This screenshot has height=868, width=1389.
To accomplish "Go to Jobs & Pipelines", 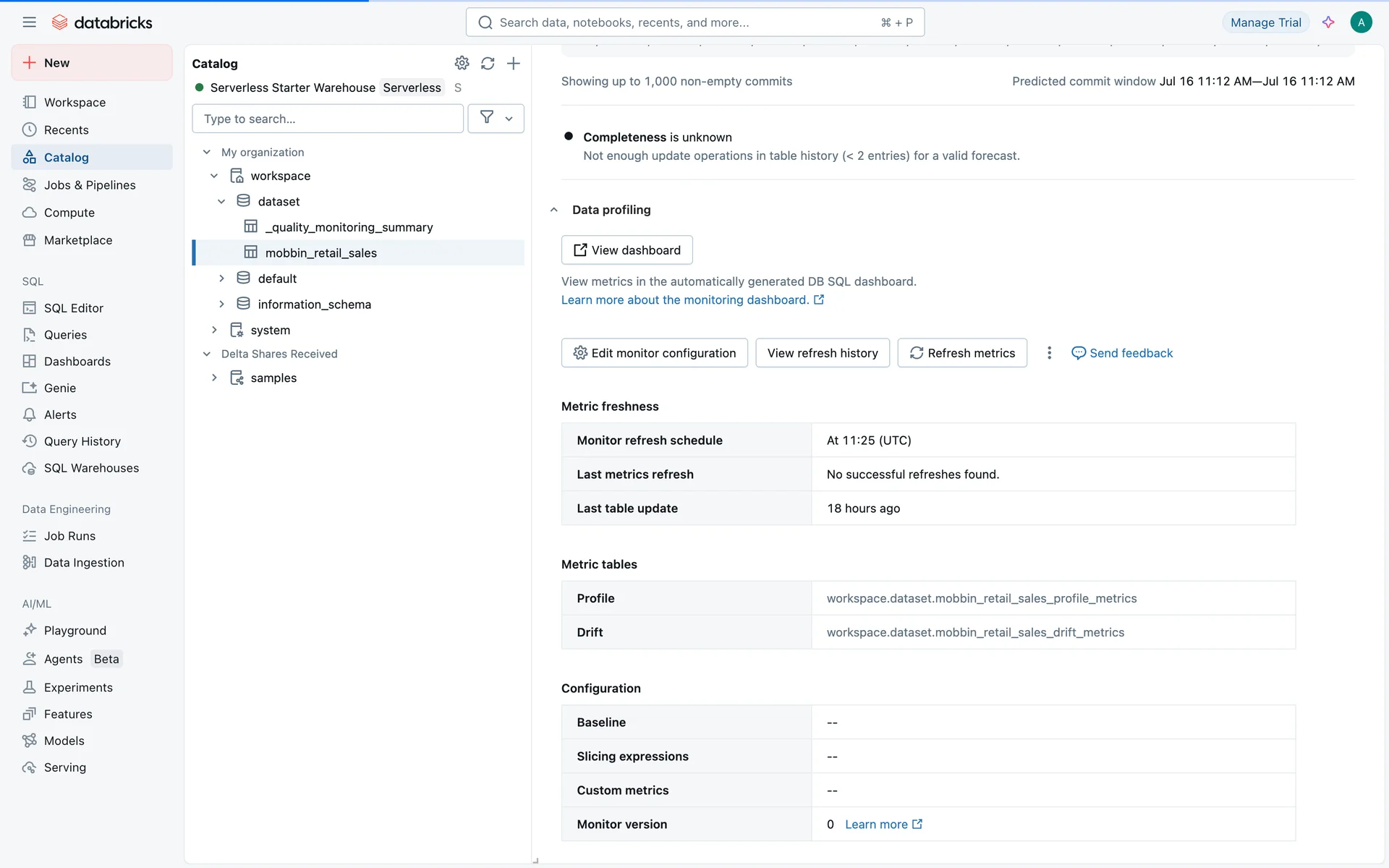I will click(x=90, y=185).
